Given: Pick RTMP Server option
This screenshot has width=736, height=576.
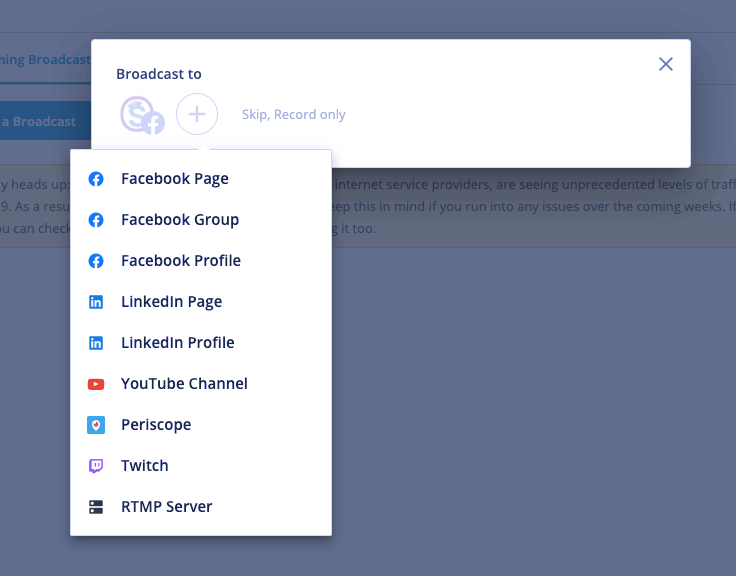Looking at the screenshot, I should (x=201, y=507).
